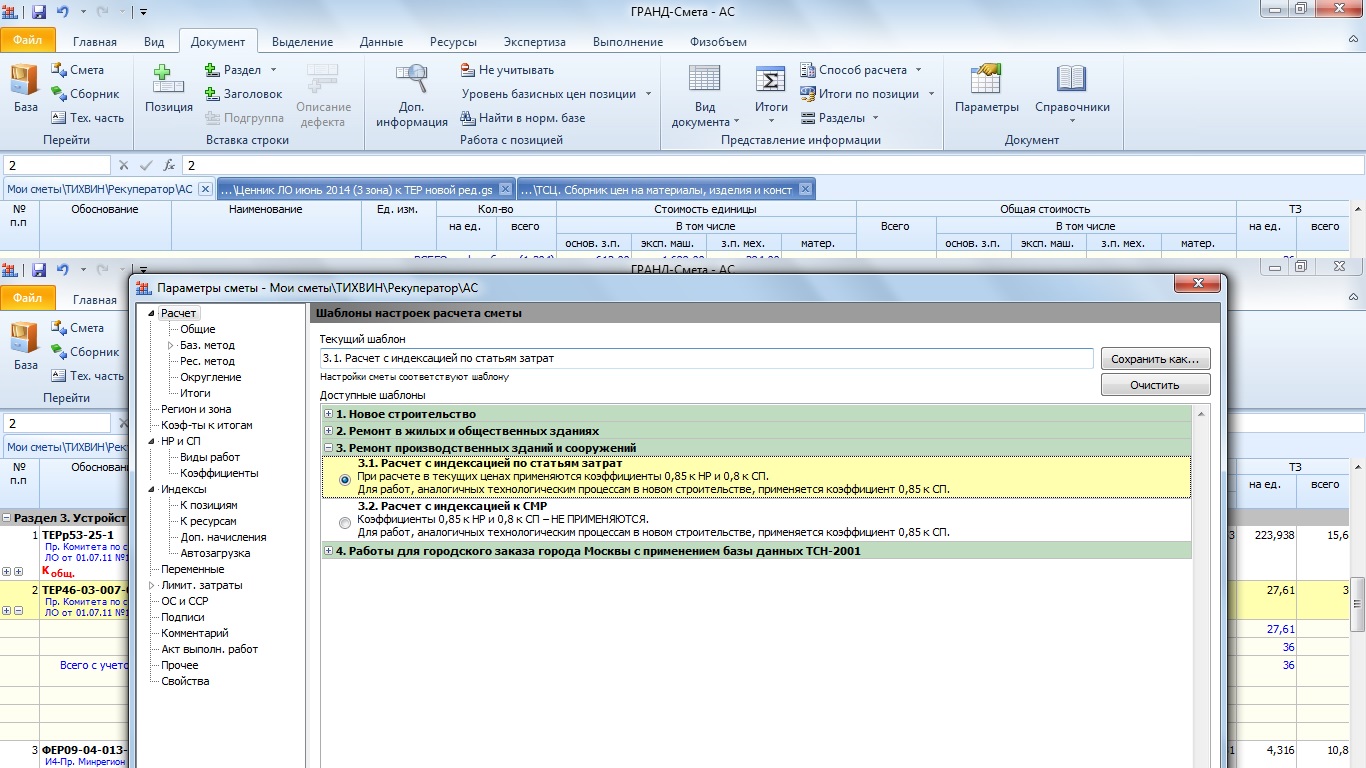Open the Параметры document settings icon
This screenshot has height=768, width=1366.
click(x=987, y=89)
